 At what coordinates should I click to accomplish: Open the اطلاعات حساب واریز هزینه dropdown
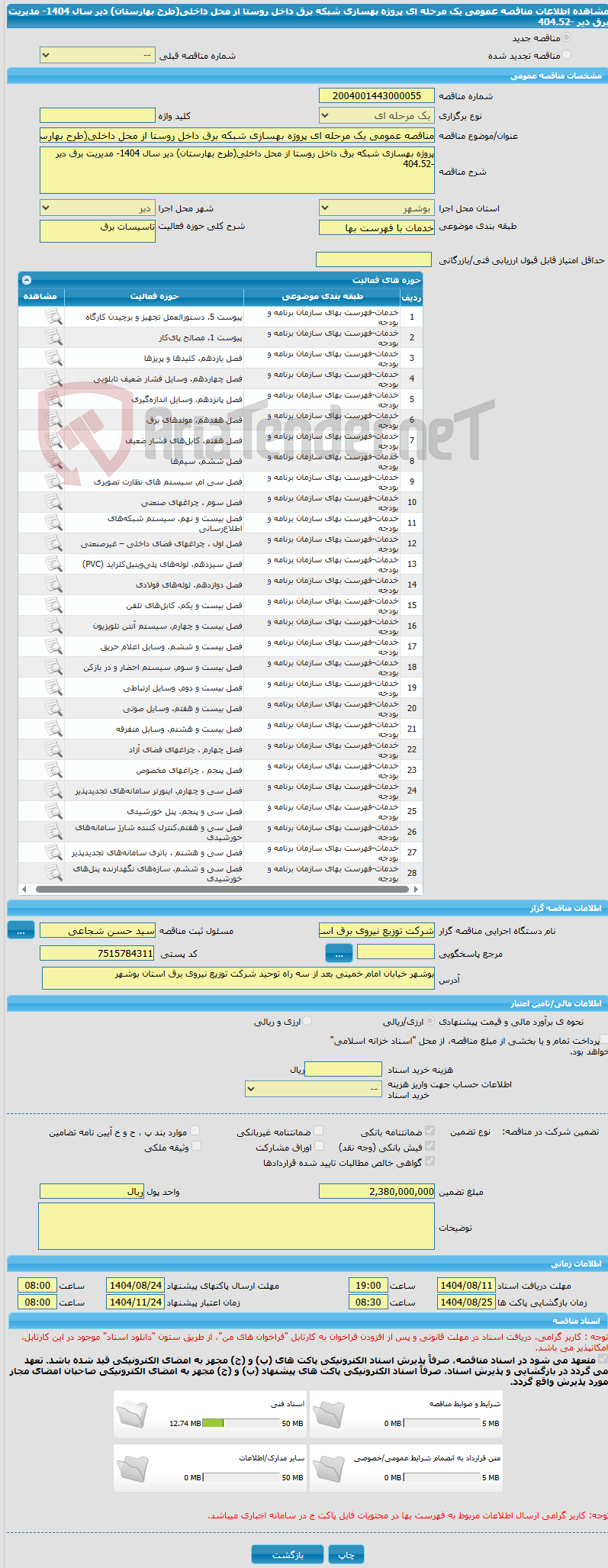314,1089
